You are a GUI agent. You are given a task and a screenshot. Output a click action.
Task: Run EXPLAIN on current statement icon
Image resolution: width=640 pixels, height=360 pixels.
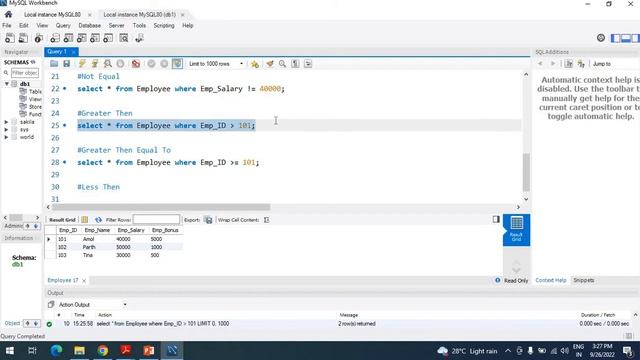pos(107,64)
